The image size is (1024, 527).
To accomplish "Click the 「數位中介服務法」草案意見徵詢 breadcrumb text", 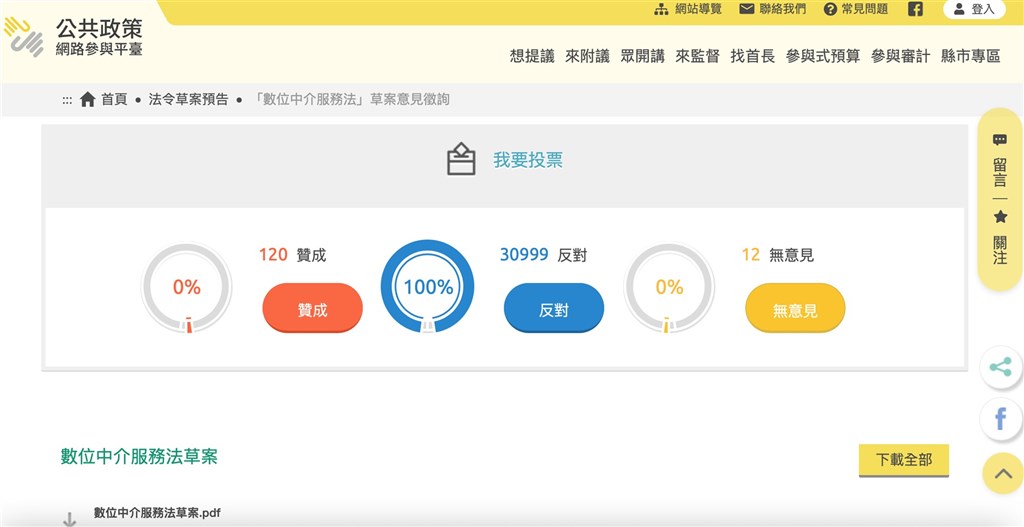I will tap(351, 100).
